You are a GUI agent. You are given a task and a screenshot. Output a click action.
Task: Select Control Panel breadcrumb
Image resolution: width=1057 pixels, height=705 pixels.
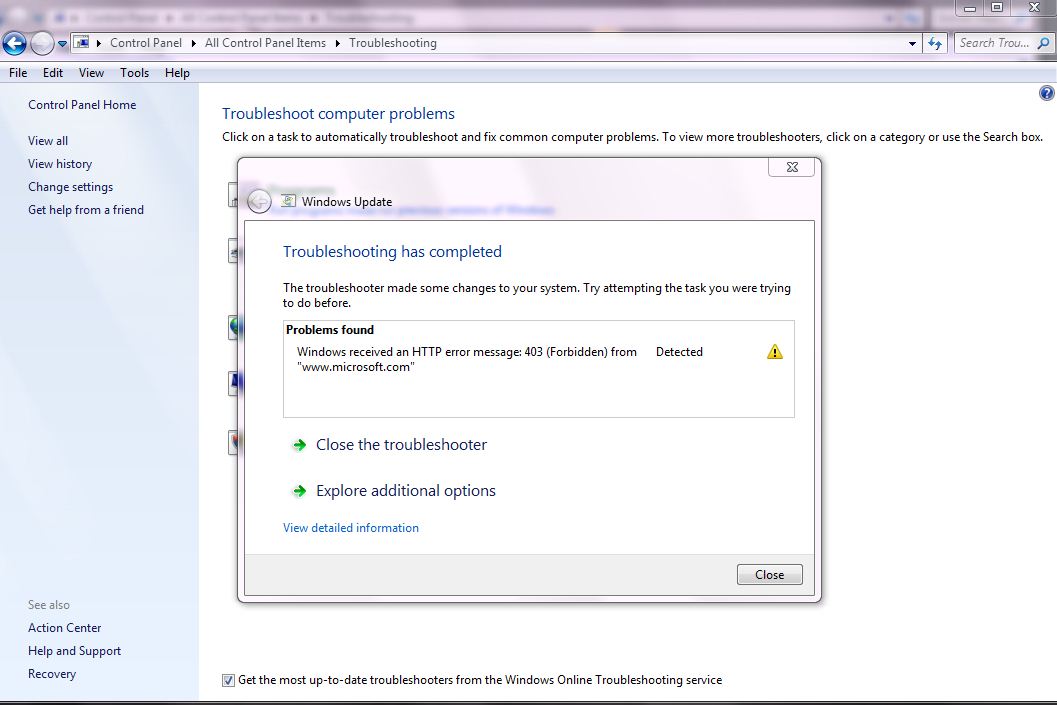pos(146,43)
